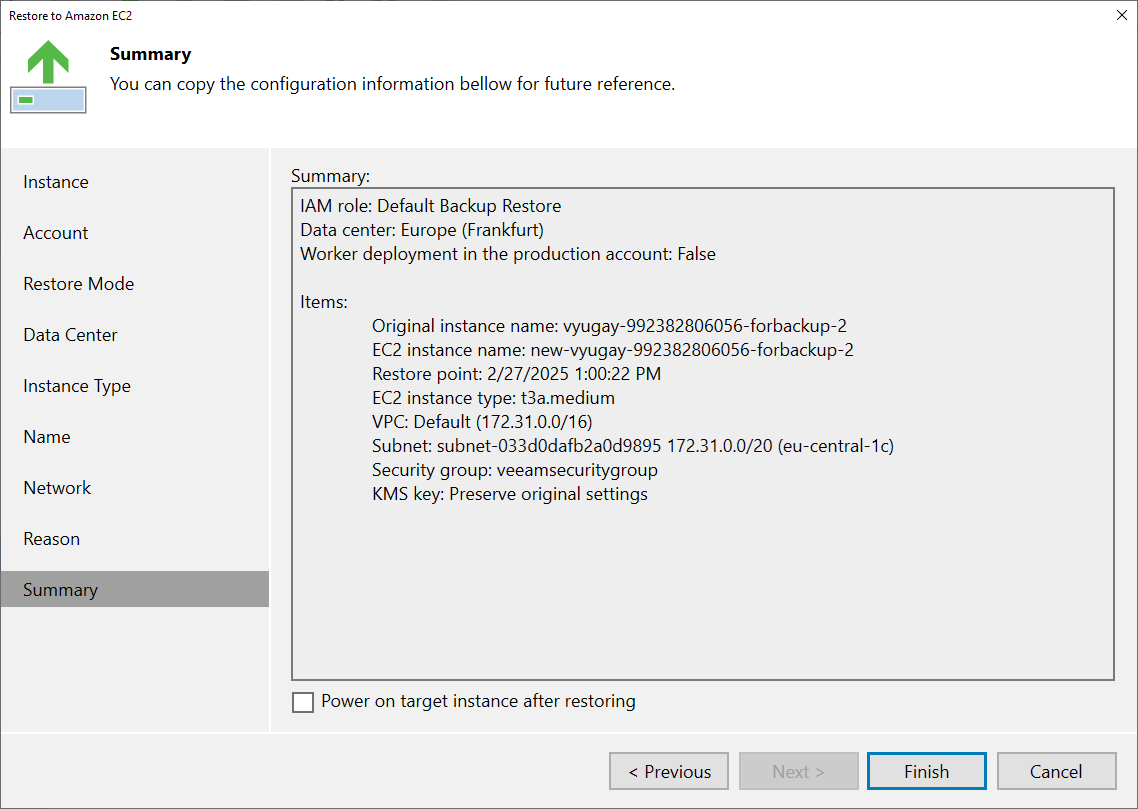Click the Restore to Amazon EC2 title text
1138x809 pixels.
(x=70, y=15)
